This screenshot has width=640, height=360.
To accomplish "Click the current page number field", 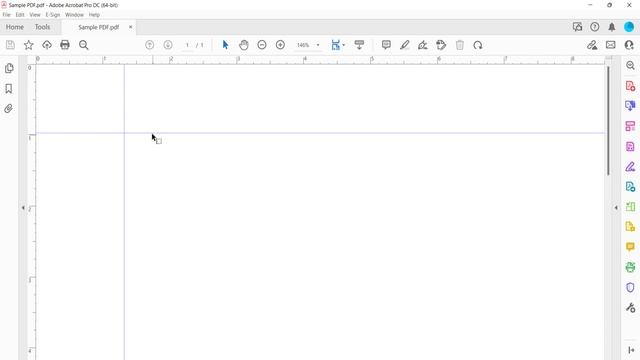I will point(187,45).
